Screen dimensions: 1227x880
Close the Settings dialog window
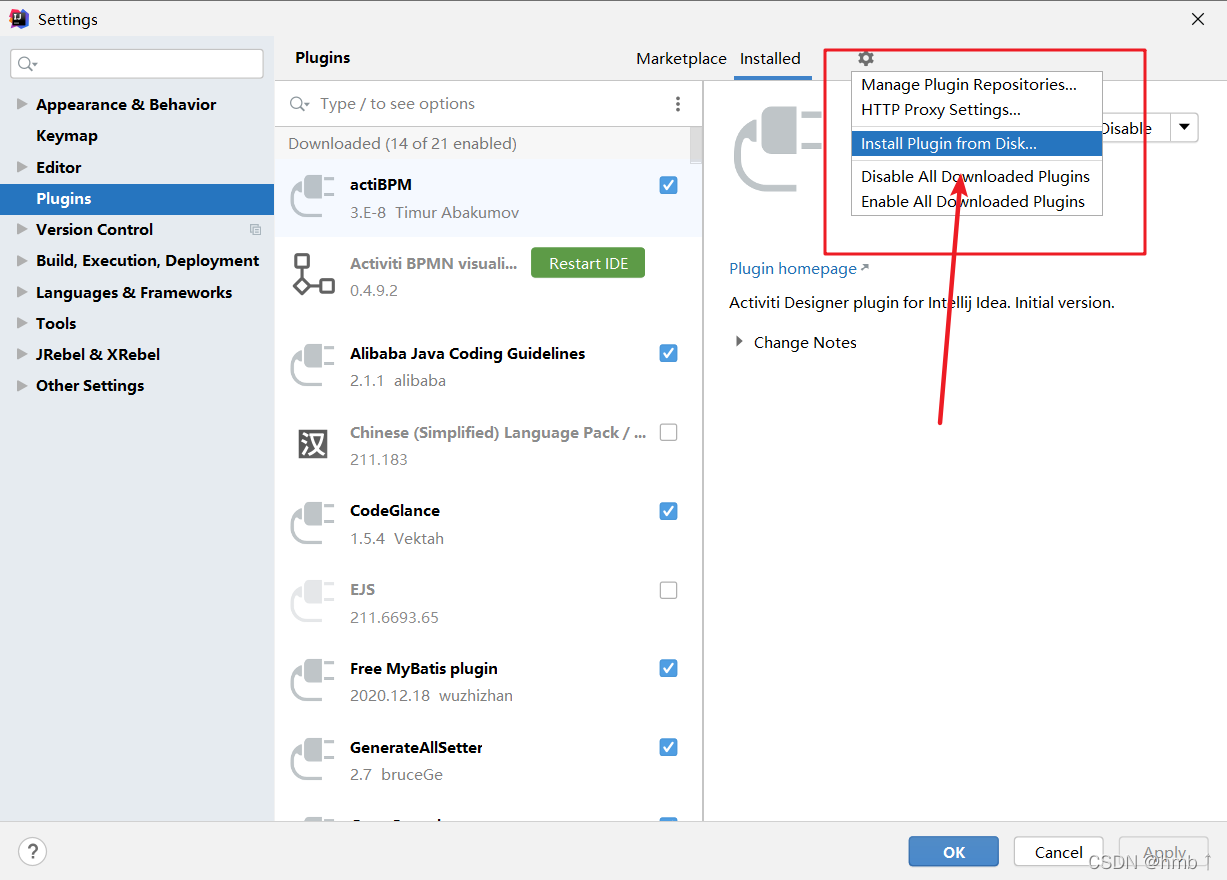[x=1198, y=19]
